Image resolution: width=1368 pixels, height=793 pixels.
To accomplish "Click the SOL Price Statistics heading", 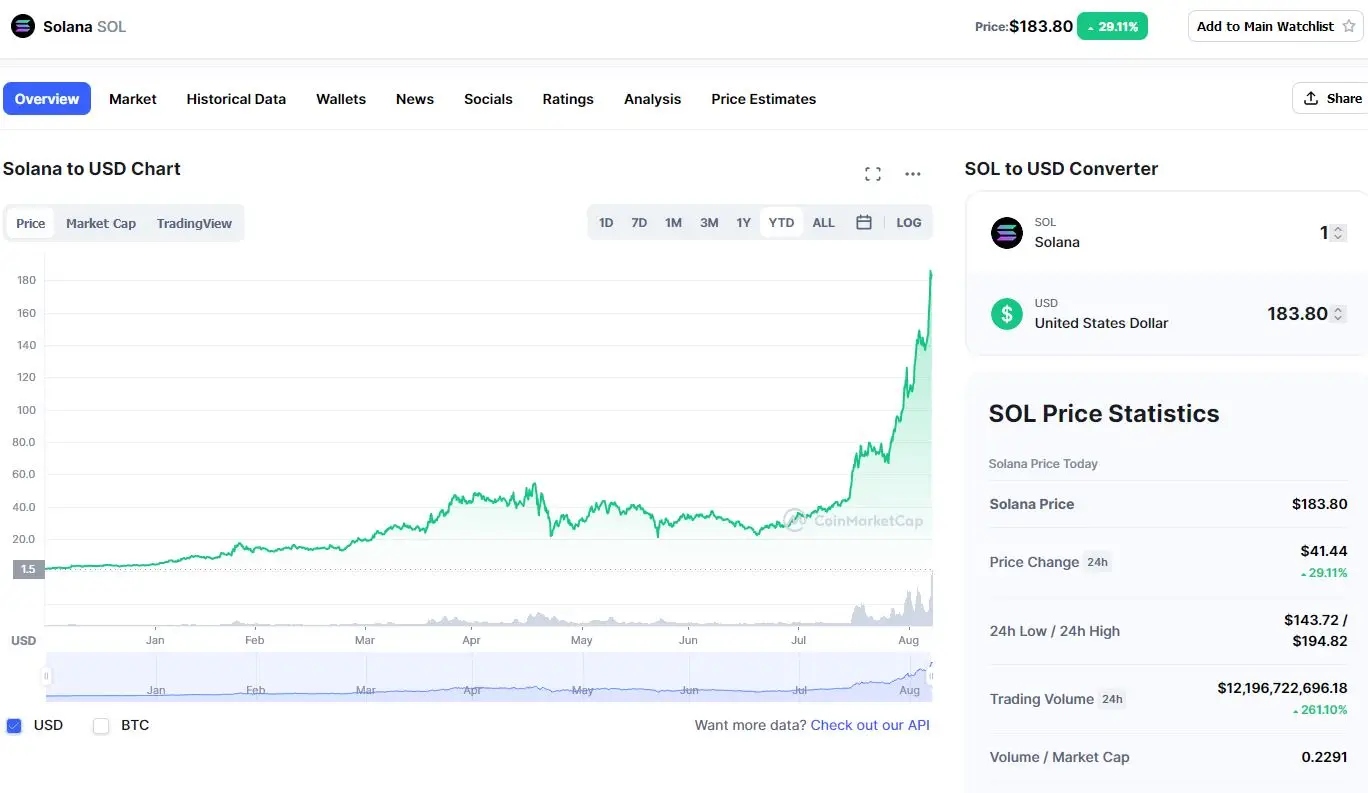I will pos(1104,414).
